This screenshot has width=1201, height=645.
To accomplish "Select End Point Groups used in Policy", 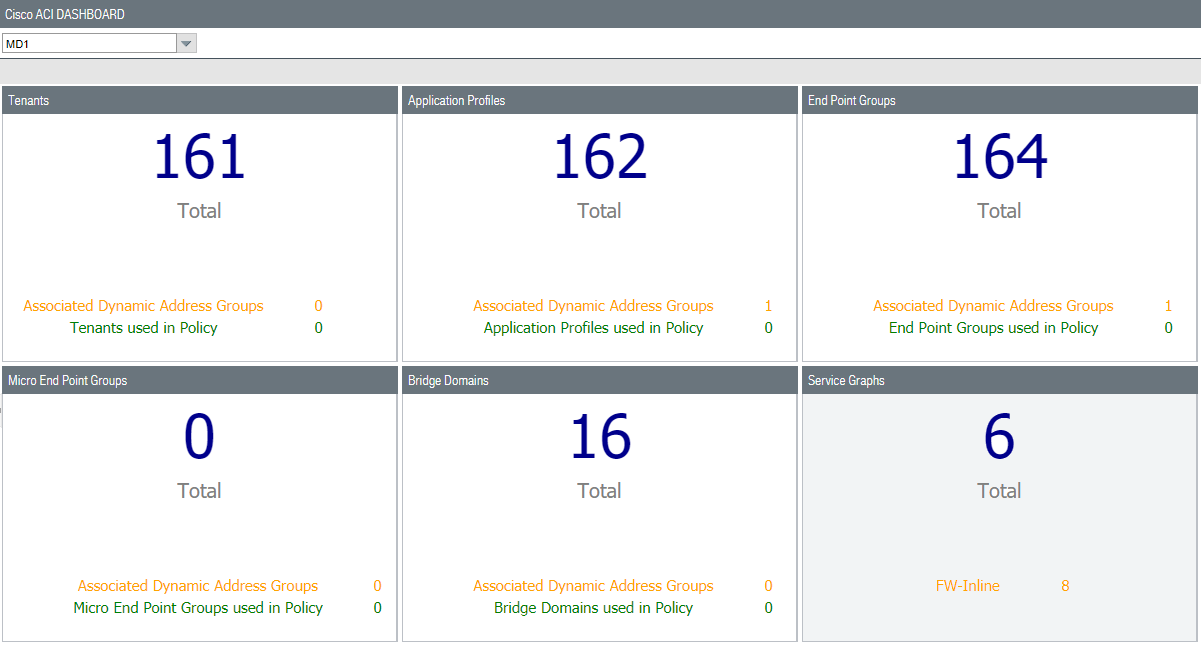I will pos(993,328).
